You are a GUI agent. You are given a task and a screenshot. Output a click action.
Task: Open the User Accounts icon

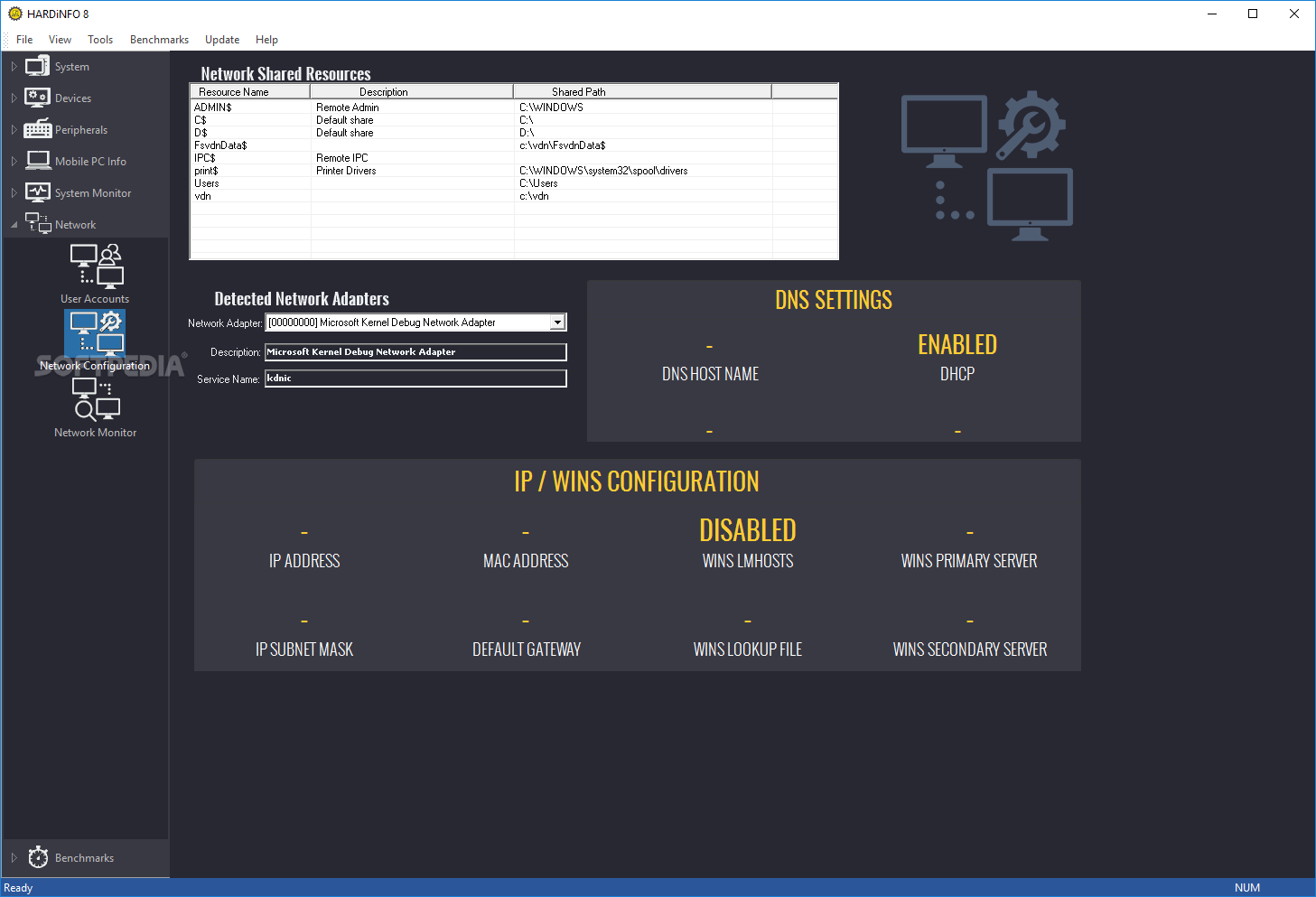pyautogui.click(x=96, y=266)
